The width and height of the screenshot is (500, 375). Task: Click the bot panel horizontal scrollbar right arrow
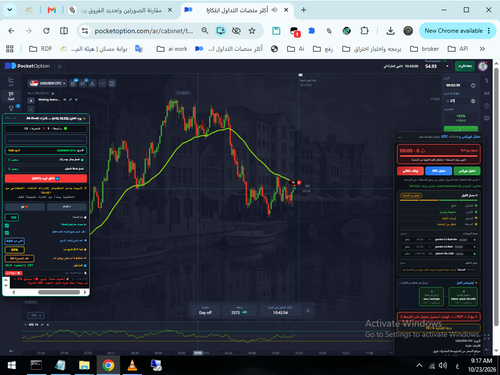click(85, 292)
